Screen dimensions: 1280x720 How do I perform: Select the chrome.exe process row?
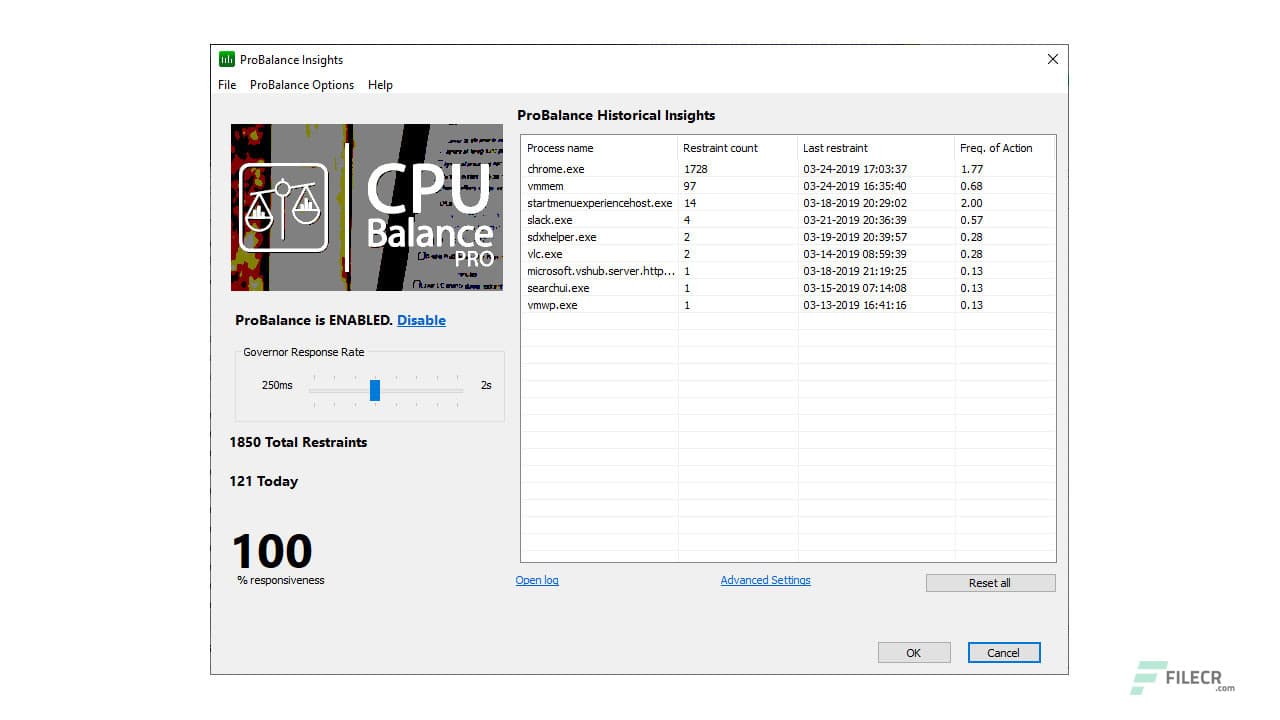tap(600, 169)
